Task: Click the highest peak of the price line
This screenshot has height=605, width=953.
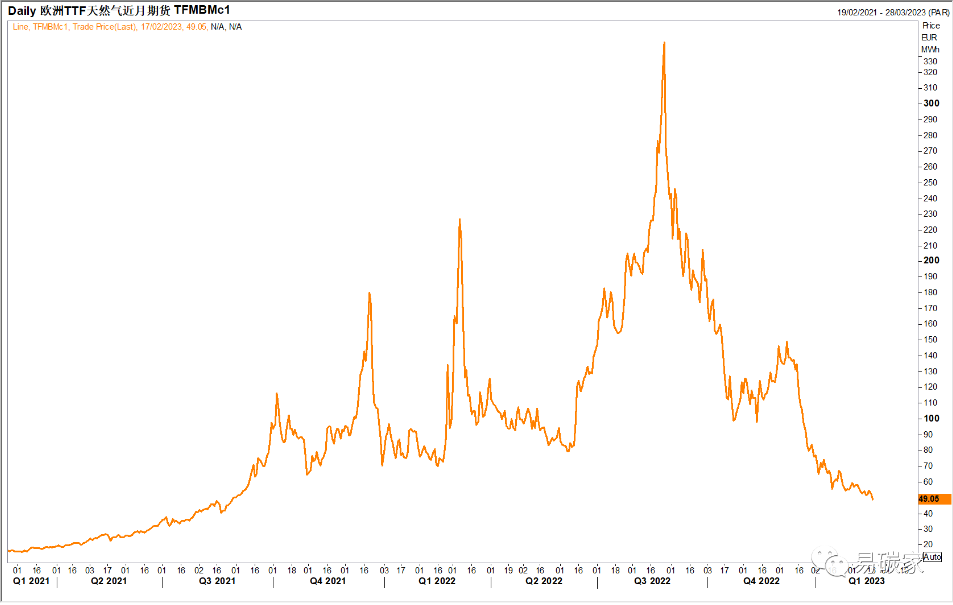Action: coord(664,42)
